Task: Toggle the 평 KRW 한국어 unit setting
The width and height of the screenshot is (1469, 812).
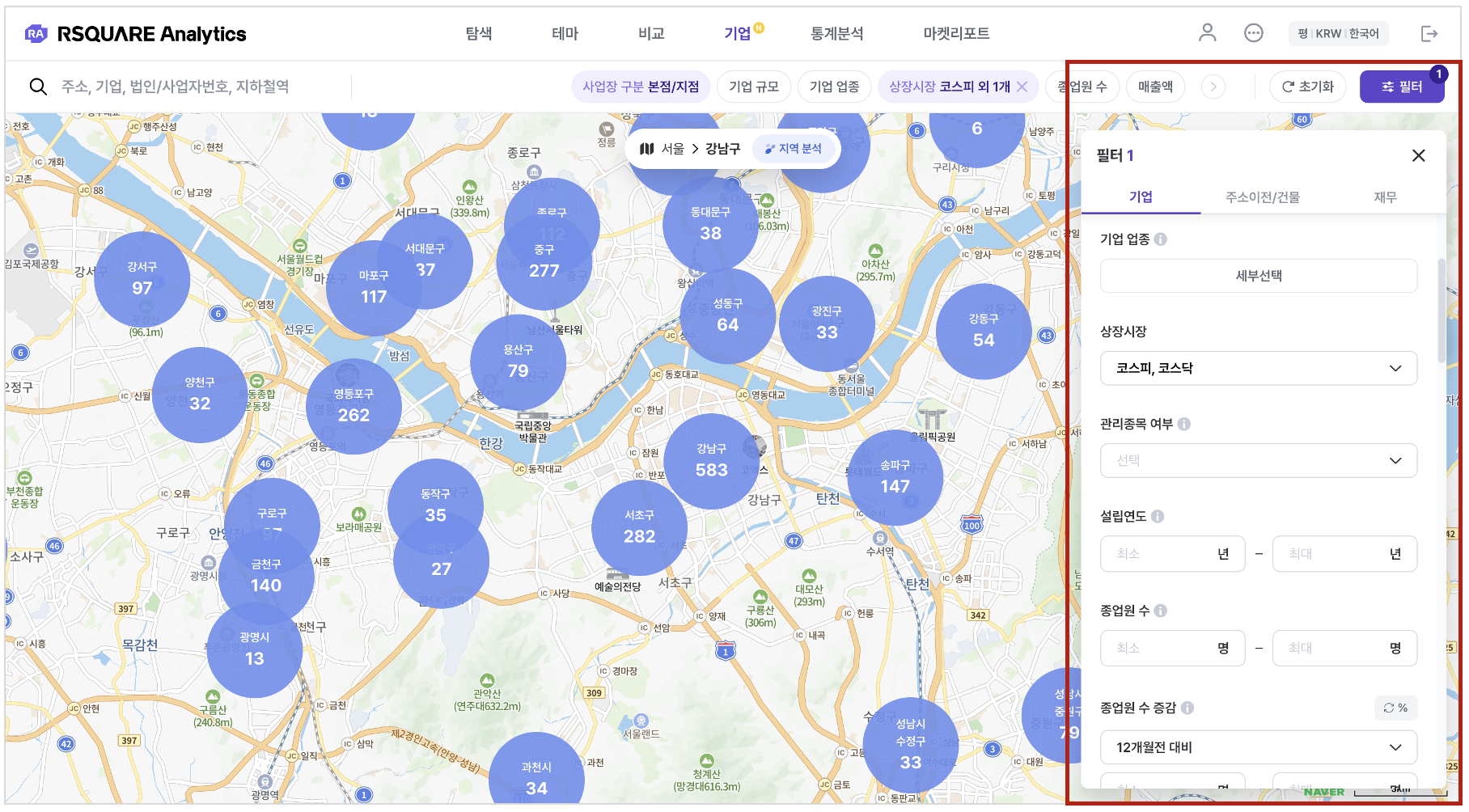Action: coord(1338,33)
